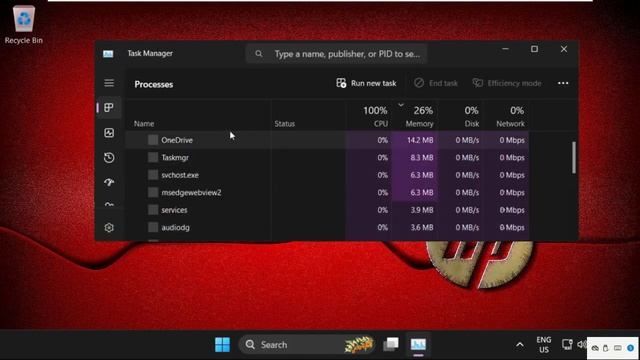The width and height of the screenshot is (640, 360).
Task: Click the msedgewebview2 process icon
Action: click(153, 192)
